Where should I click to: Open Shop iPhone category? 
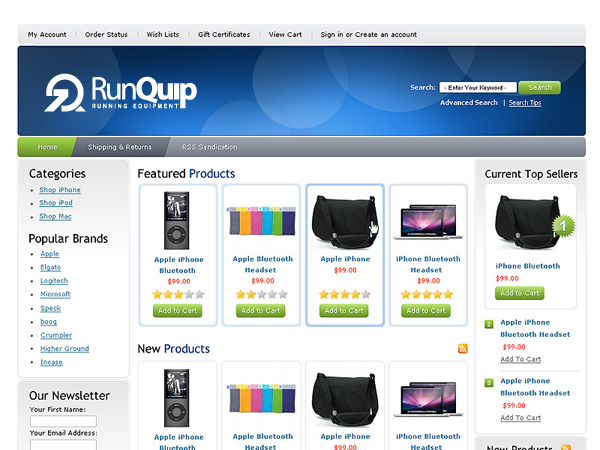[x=60, y=190]
